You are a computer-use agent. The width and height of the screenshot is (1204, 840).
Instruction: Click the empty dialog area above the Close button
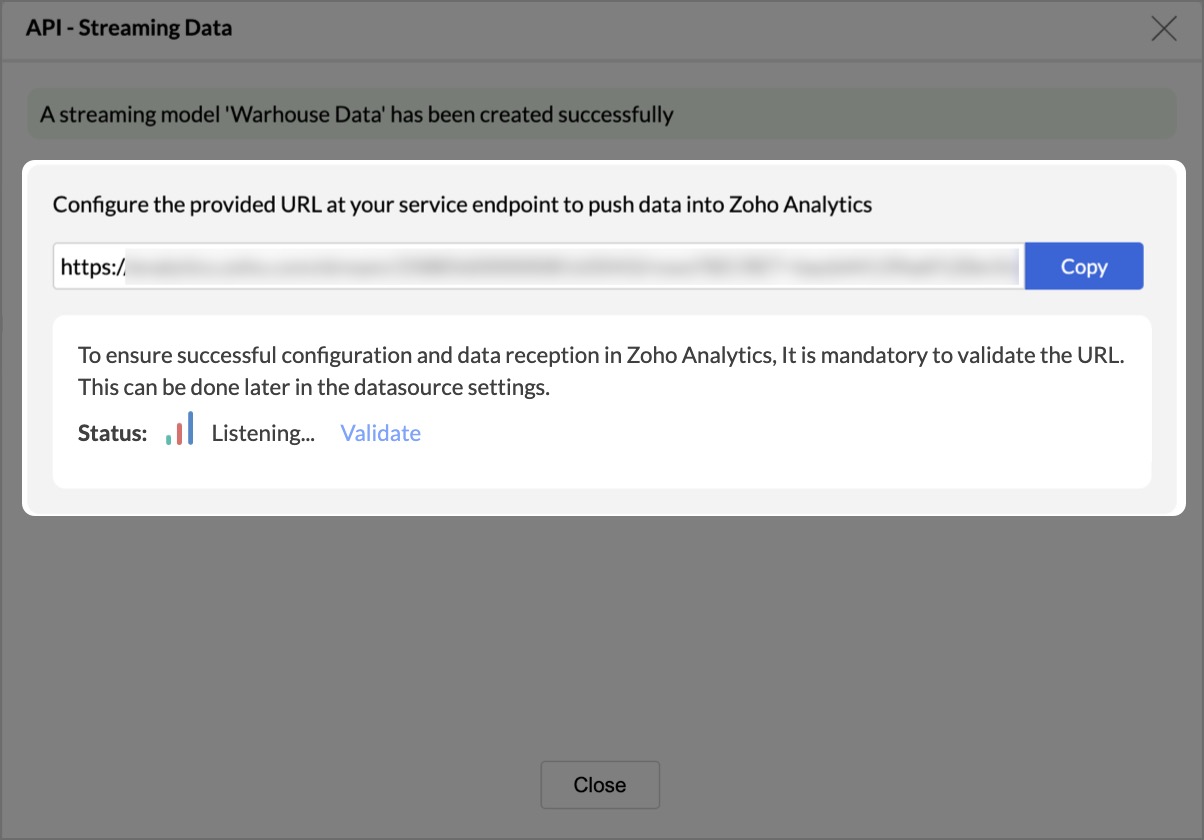[600, 650]
